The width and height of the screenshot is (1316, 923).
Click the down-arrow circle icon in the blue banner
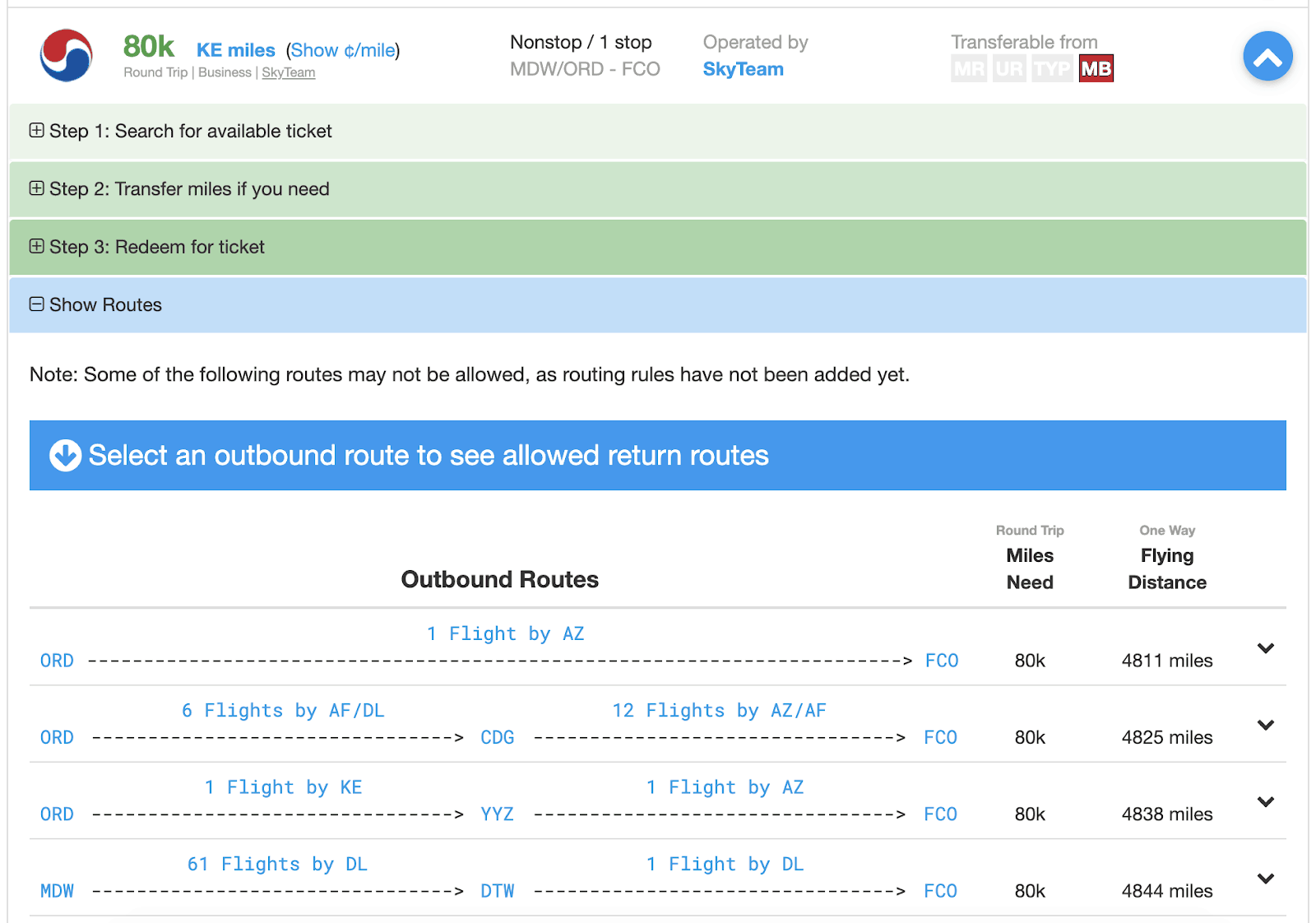(65, 455)
